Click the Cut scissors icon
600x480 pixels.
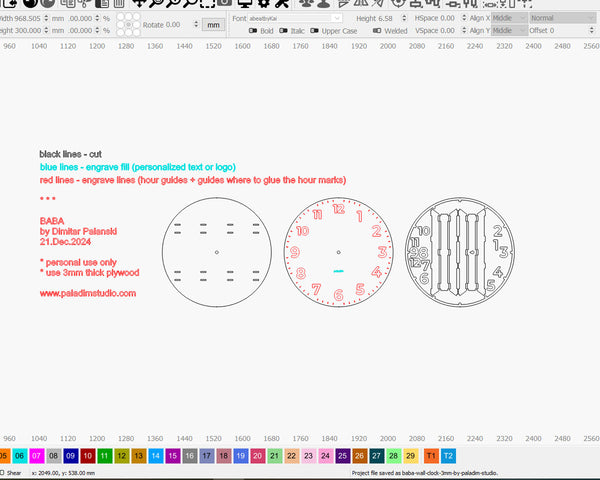click(85, 3)
